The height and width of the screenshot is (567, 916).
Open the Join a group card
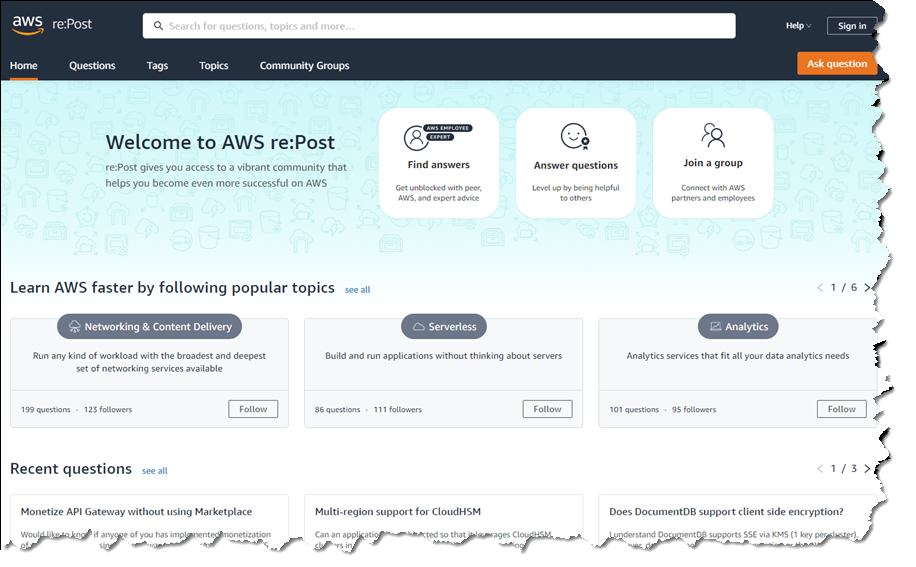pos(713,163)
